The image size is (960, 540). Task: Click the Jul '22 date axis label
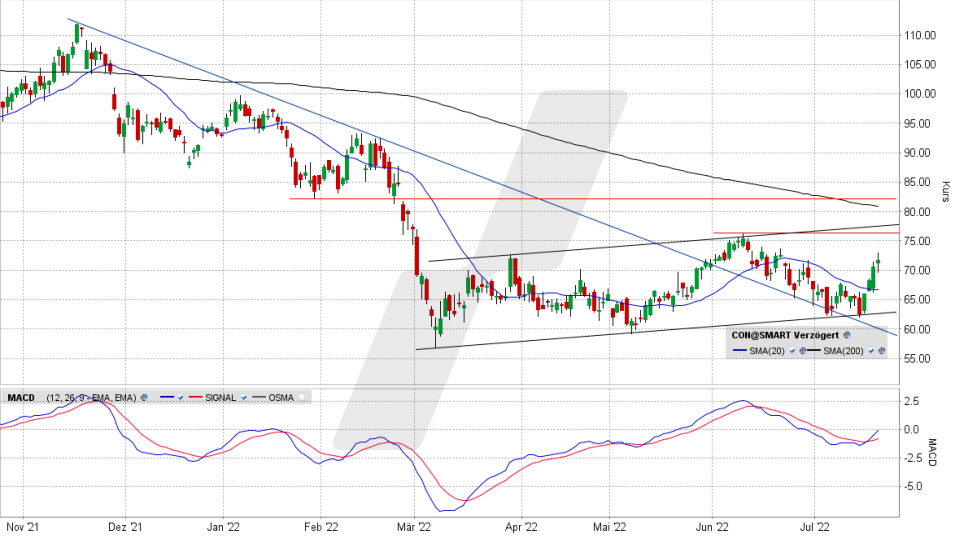coord(815,527)
